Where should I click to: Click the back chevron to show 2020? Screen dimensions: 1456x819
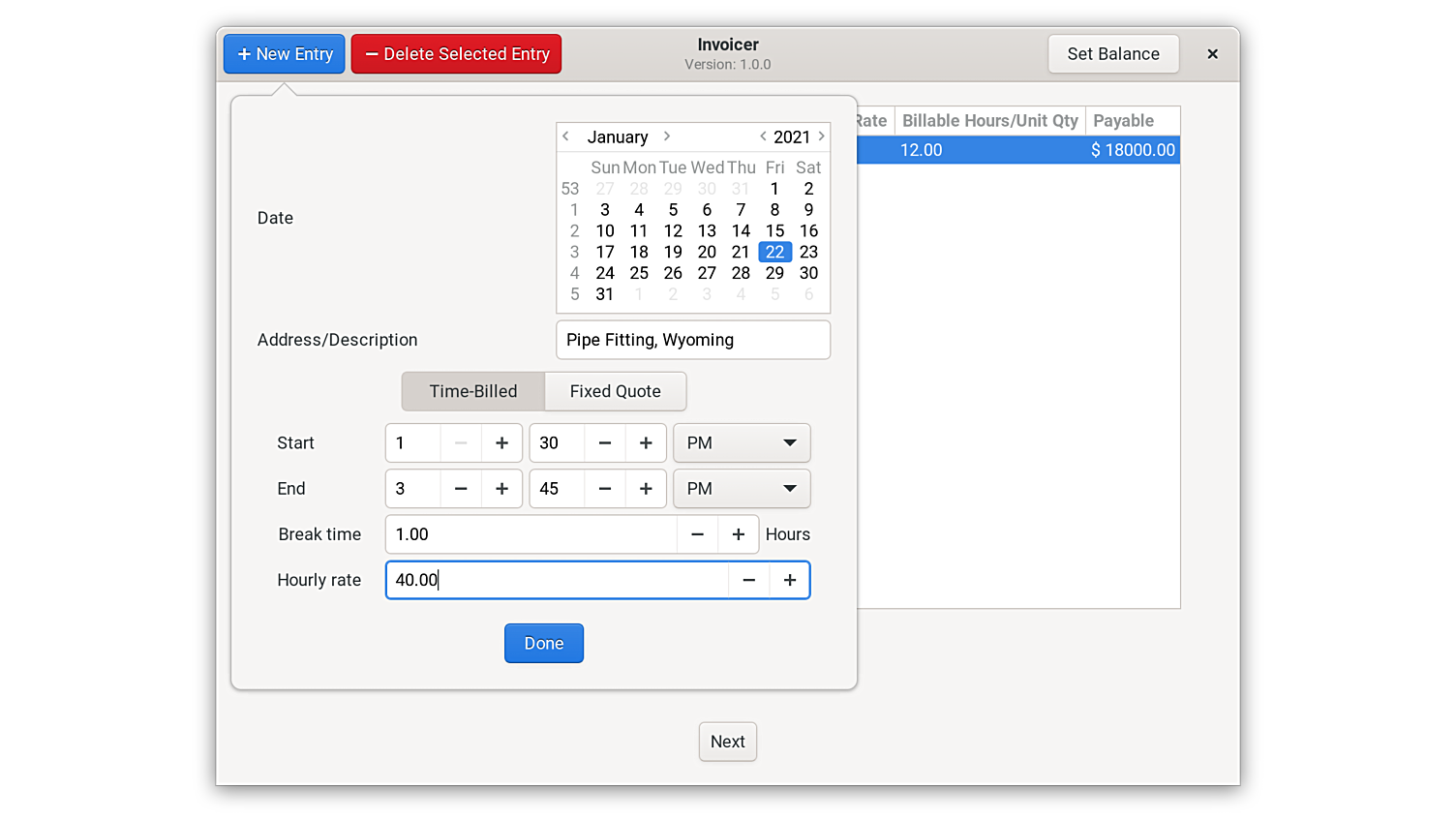click(x=763, y=136)
